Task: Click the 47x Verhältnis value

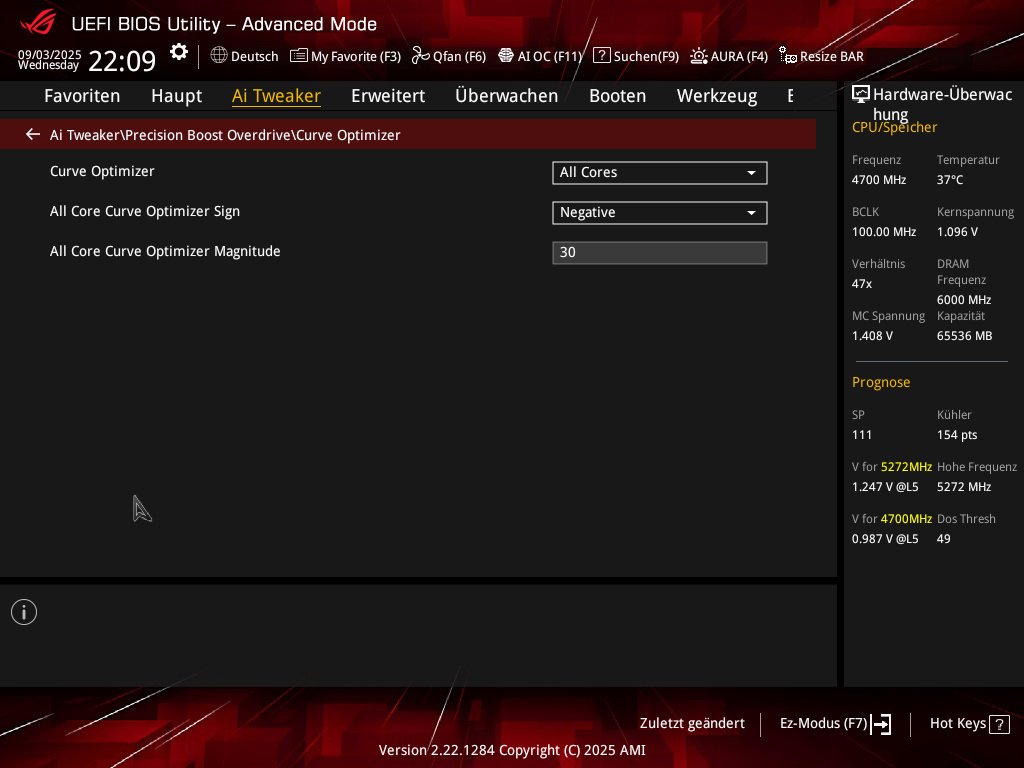Action: coord(862,284)
